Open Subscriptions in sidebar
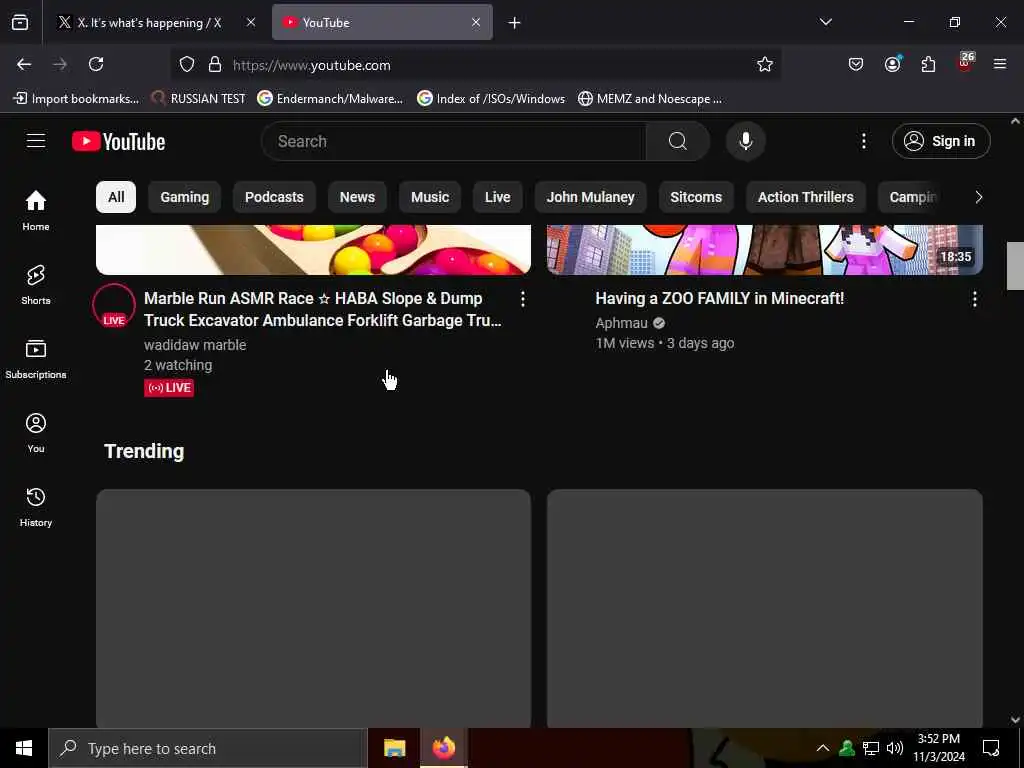Viewport: 1024px width, 768px height. pos(36,359)
